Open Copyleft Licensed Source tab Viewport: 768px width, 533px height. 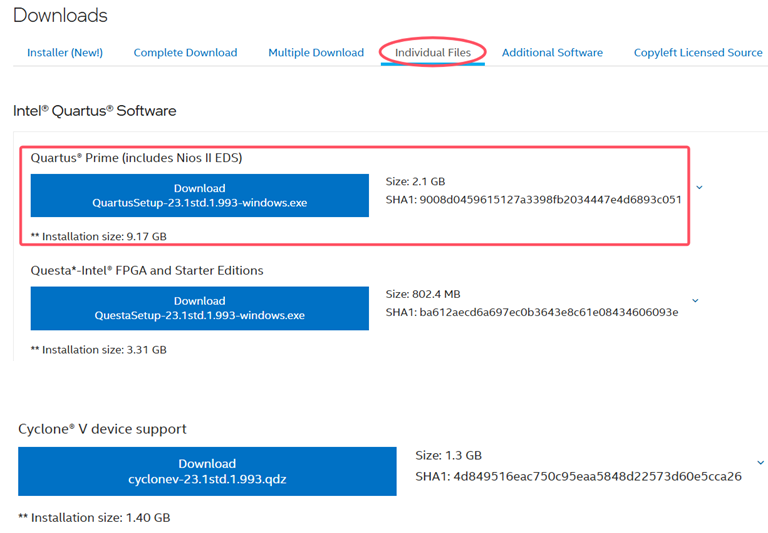click(698, 52)
